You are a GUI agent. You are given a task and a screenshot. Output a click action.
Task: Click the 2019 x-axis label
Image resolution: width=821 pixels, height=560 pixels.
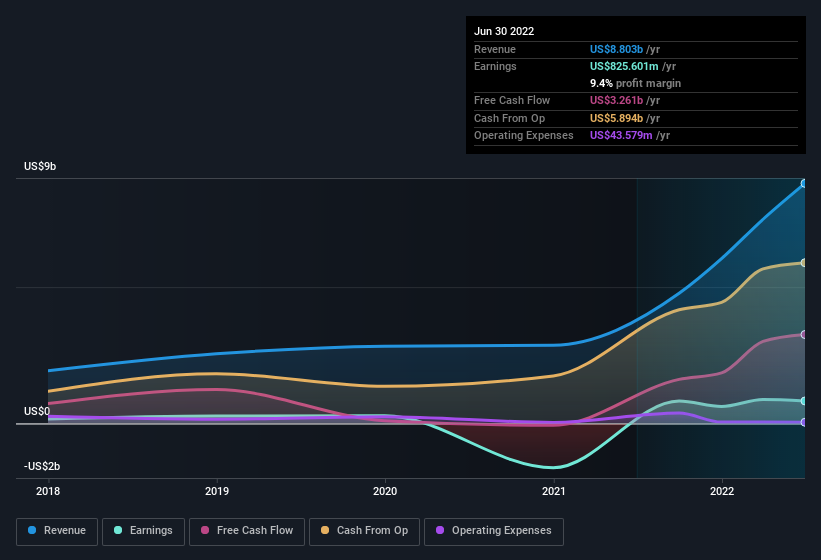coord(217,491)
